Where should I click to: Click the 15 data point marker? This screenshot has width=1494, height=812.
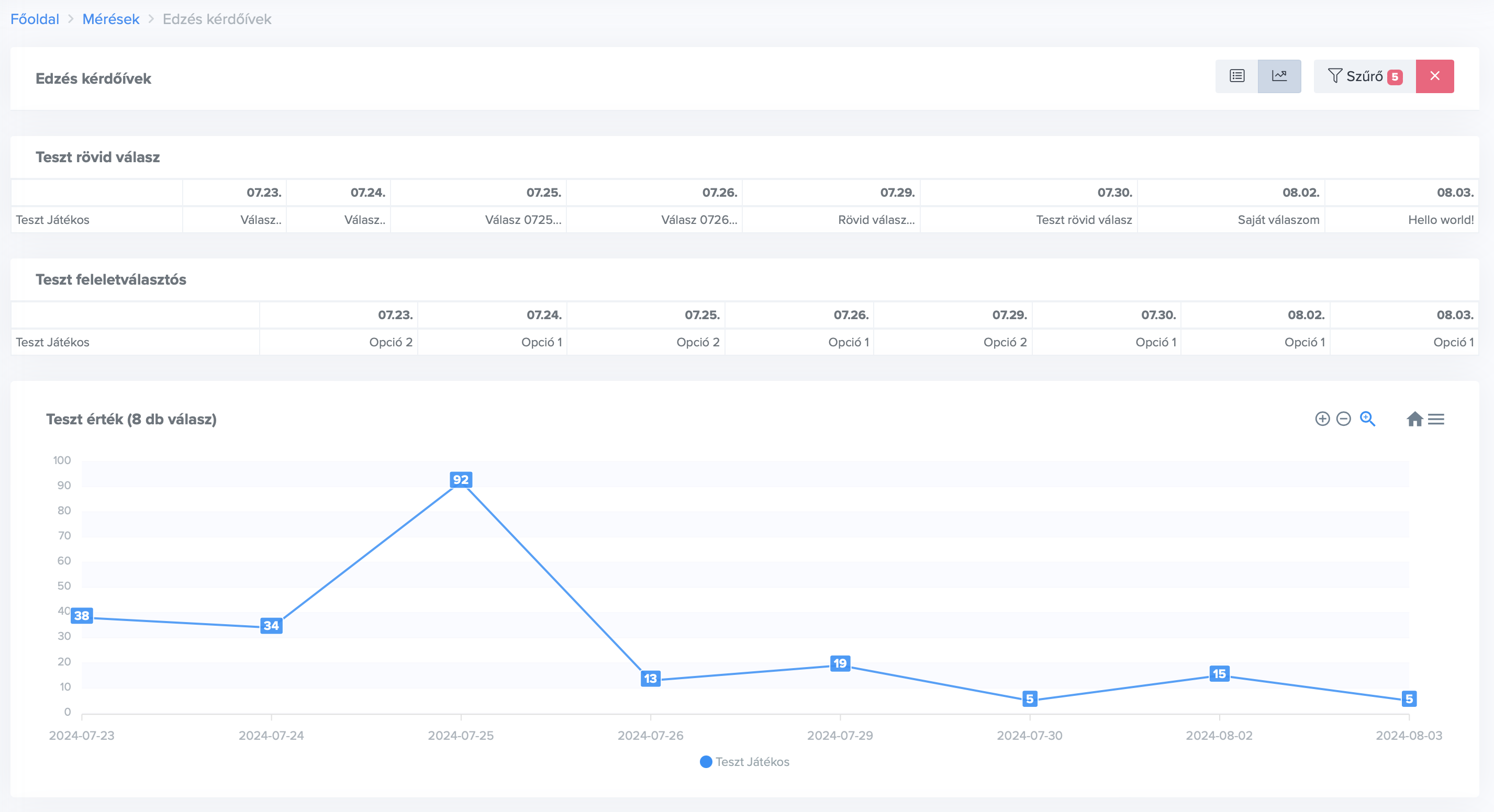[1219, 673]
